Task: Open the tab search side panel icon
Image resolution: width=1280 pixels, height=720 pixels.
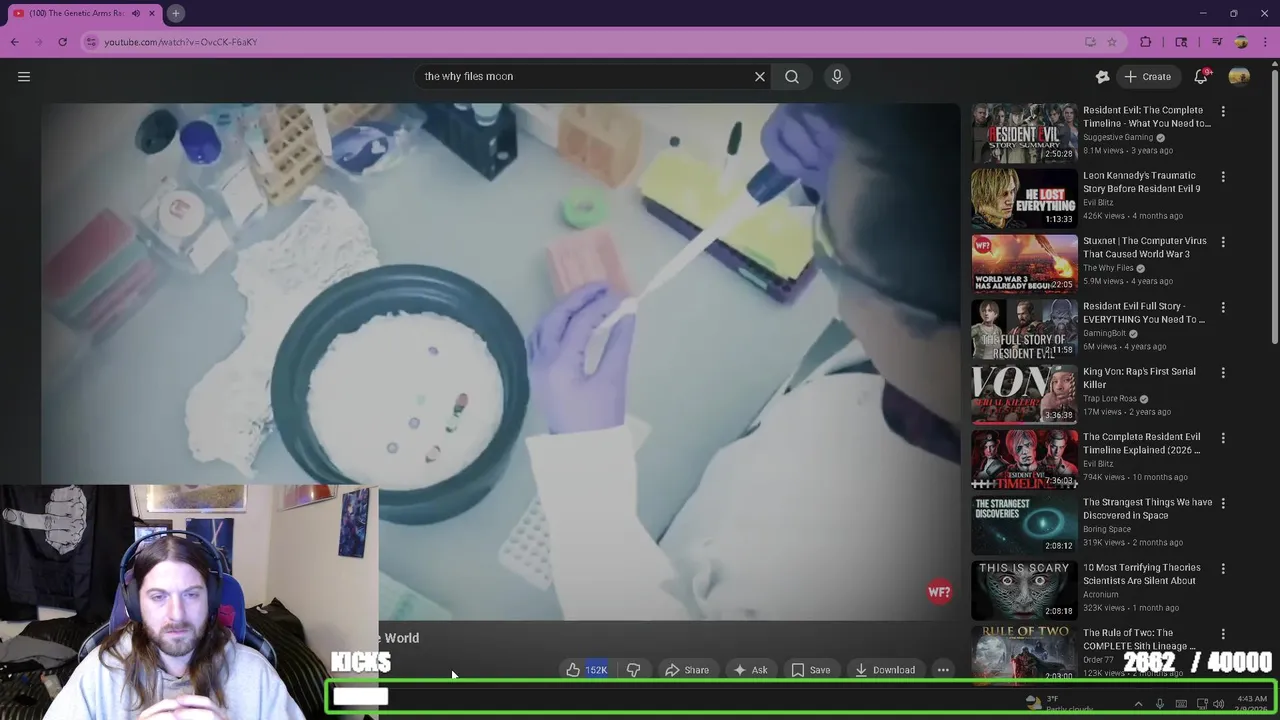Action: (x=1181, y=42)
